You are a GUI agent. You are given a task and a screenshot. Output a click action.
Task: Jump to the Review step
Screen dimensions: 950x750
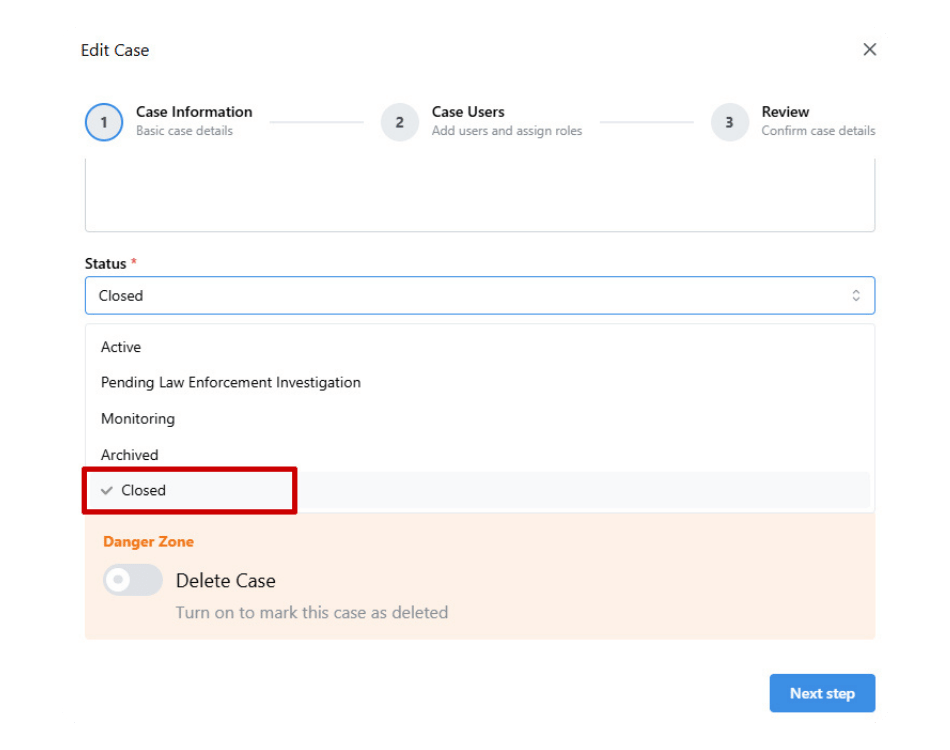(786, 112)
